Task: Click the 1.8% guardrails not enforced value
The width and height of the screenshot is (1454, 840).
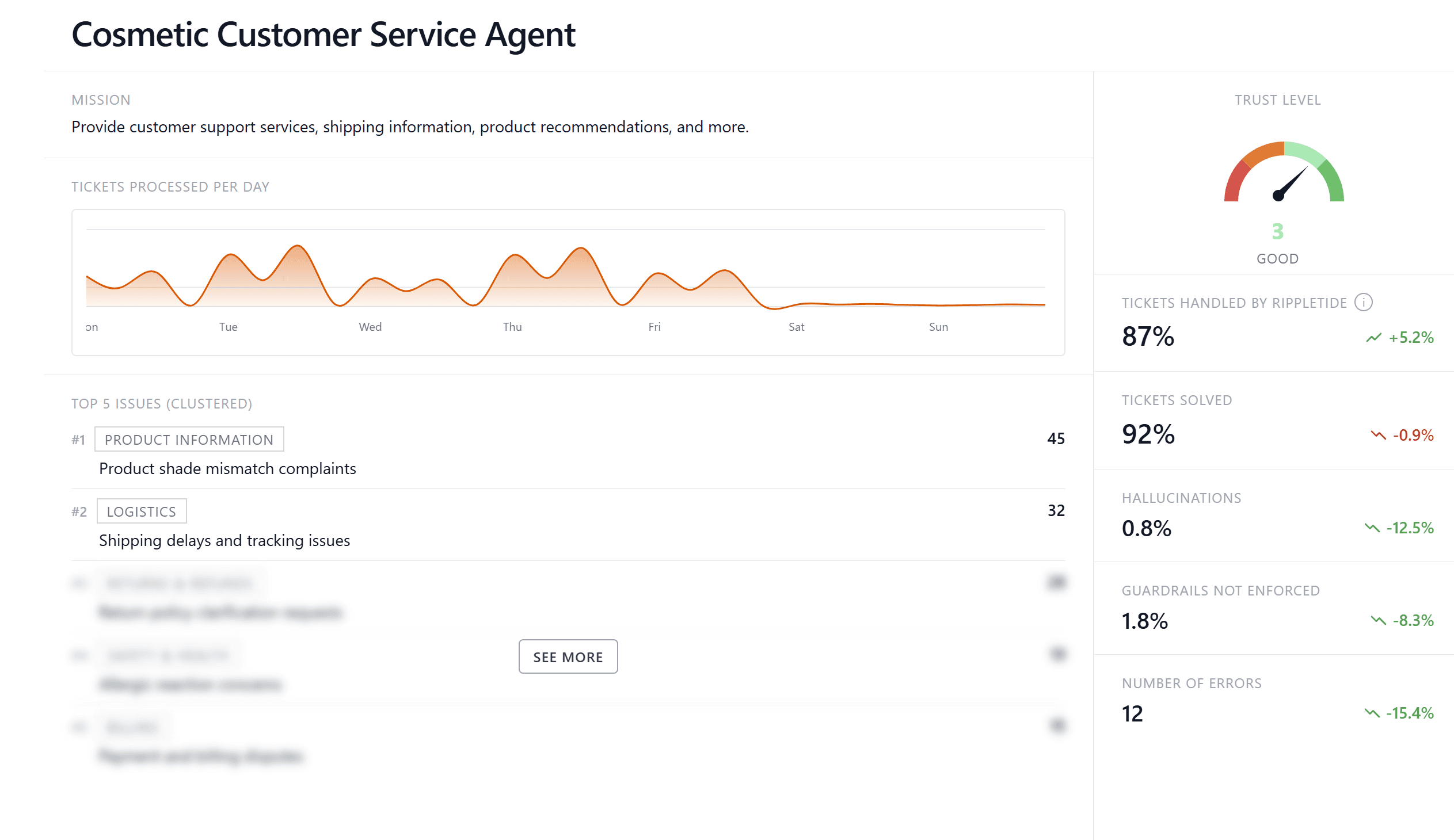Action: point(1145,621)
